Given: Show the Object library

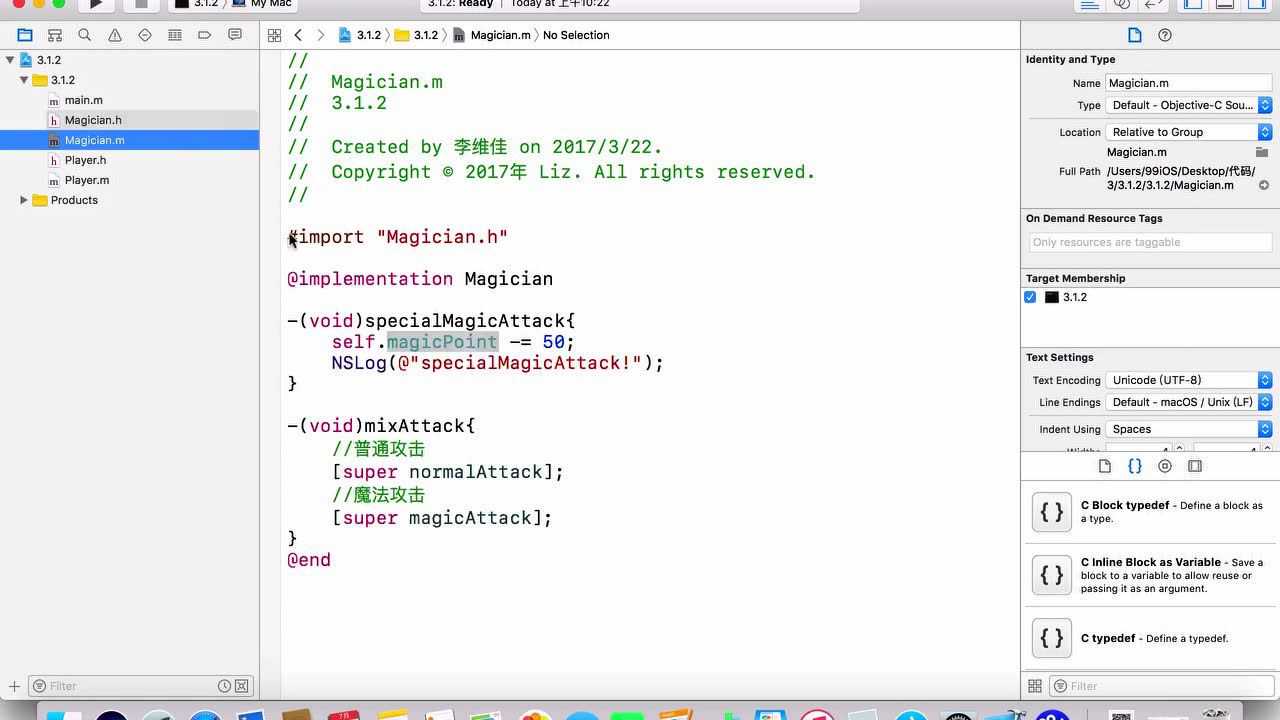Looking at the screenshot, I should point(1165,466).
